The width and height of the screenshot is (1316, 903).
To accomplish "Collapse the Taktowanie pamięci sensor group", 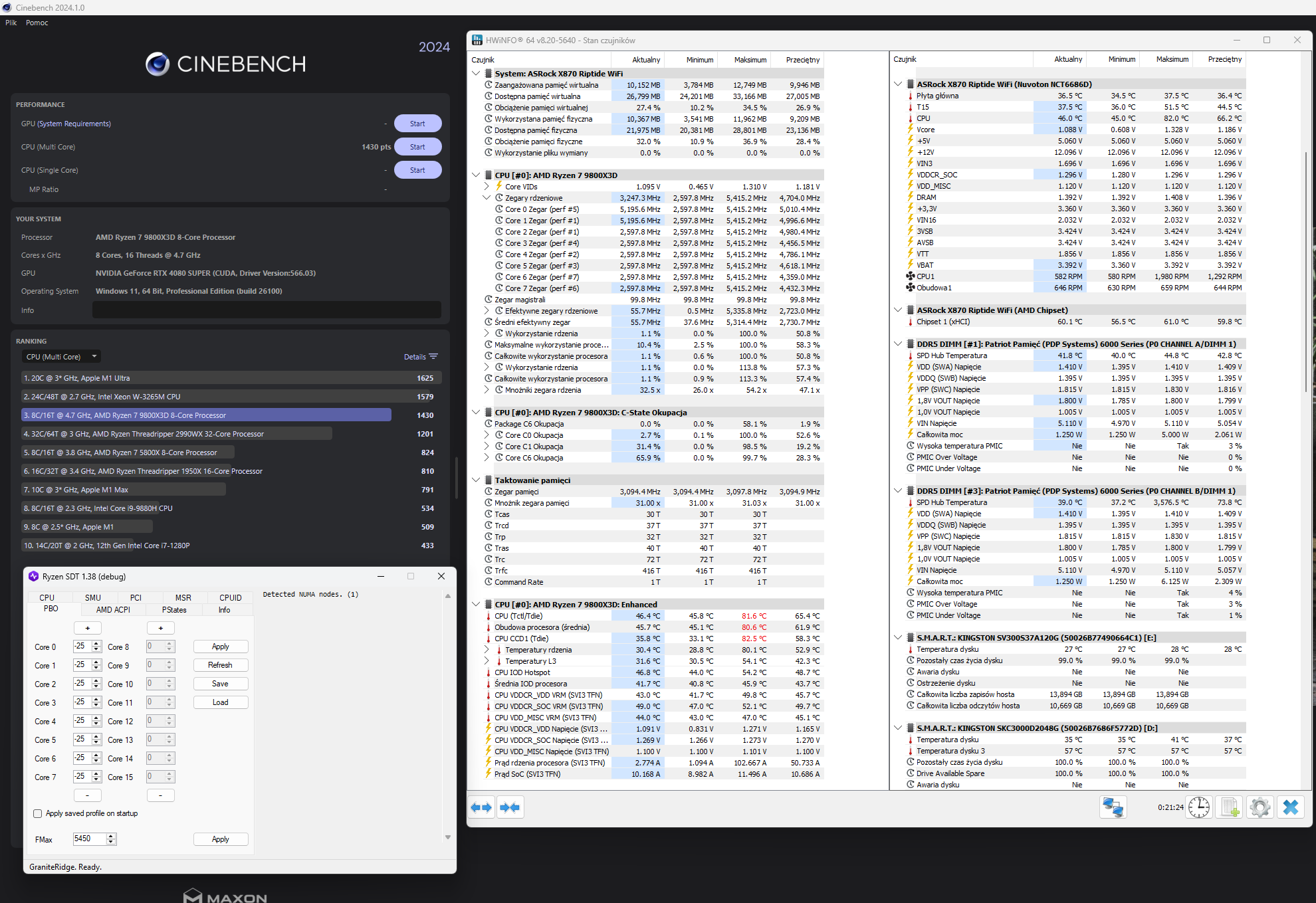I will click(476, 480).
